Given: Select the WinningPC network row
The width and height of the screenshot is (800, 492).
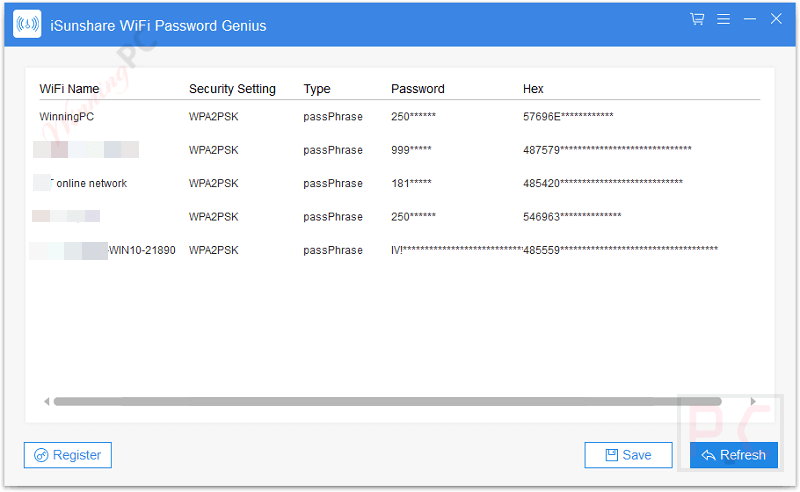Looking at the screenshot, I should (399, 116).
